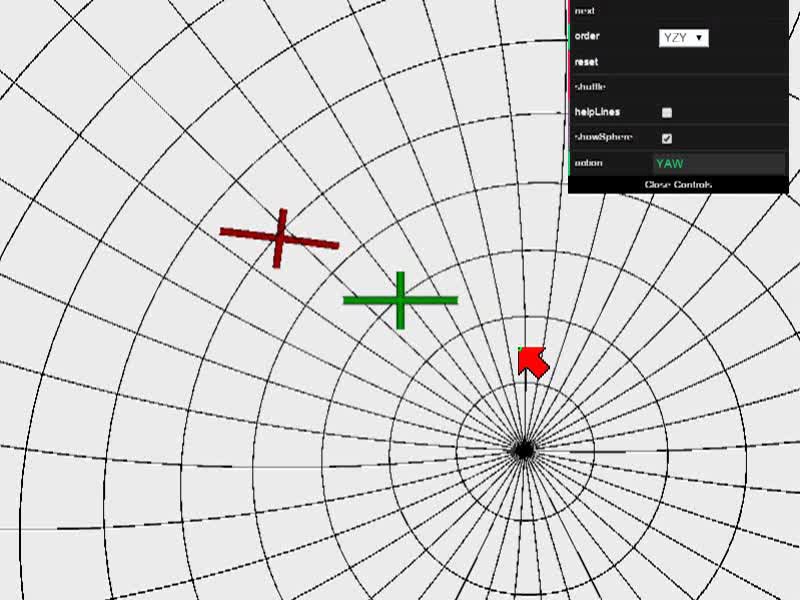800x600 pixels.
Task: Click the dark red cross marker
Action: pyautogui.click(x=280, y=238)
